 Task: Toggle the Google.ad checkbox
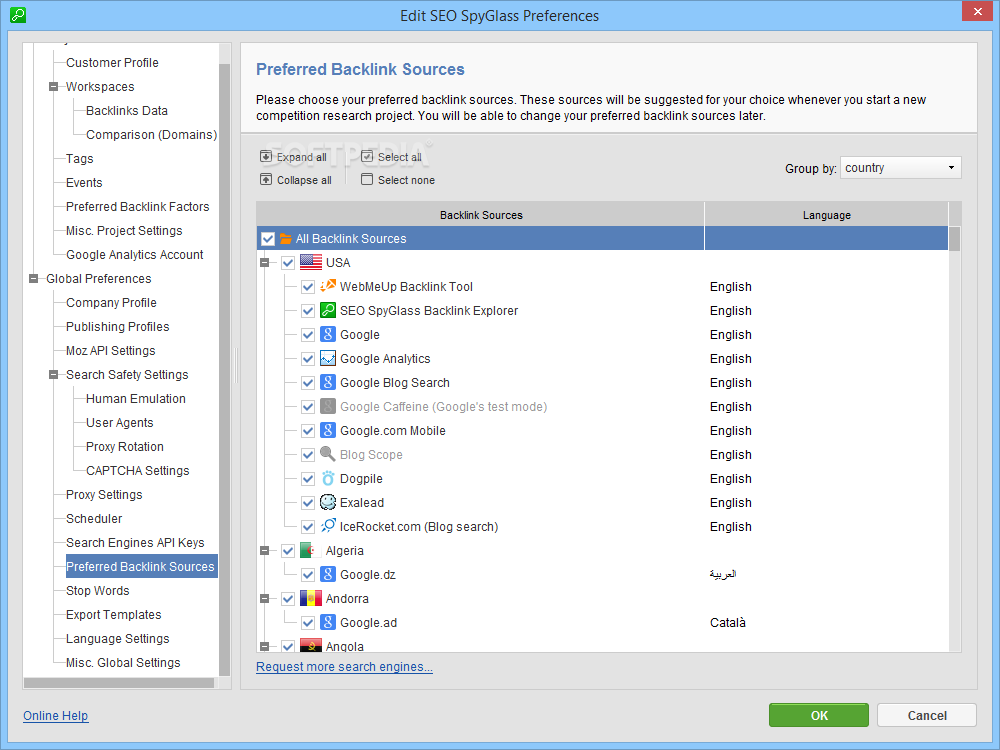point(308,622)
